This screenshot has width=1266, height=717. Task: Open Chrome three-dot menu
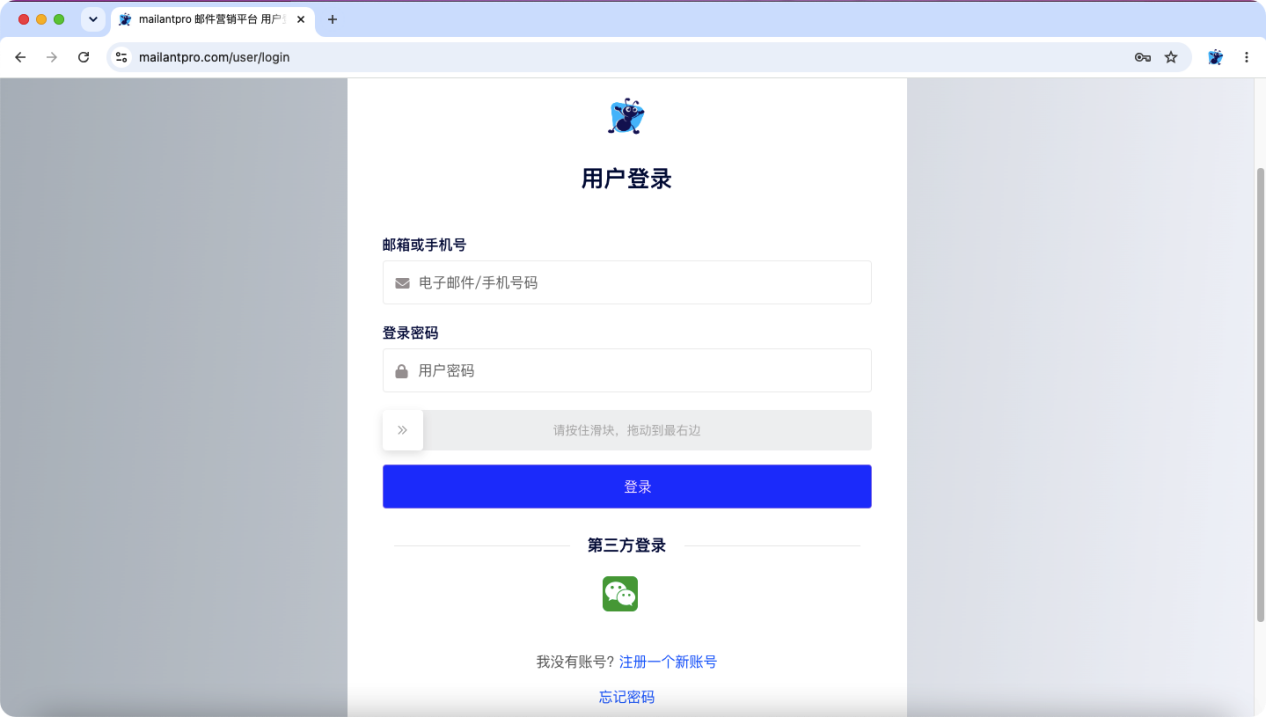(1246, 57)
